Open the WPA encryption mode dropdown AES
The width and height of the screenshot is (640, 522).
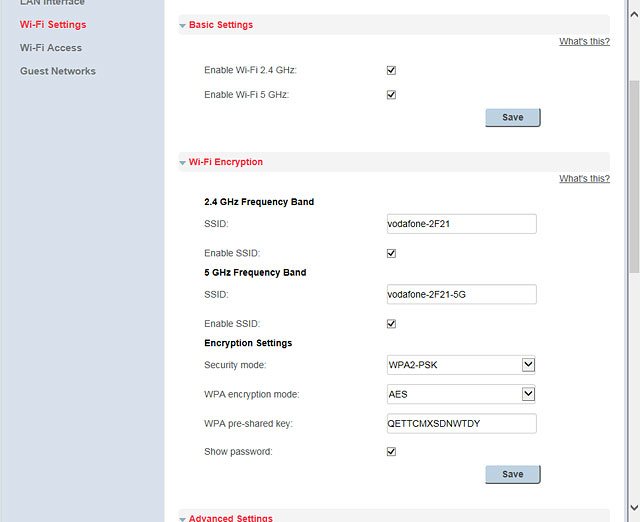coord(461,394)
